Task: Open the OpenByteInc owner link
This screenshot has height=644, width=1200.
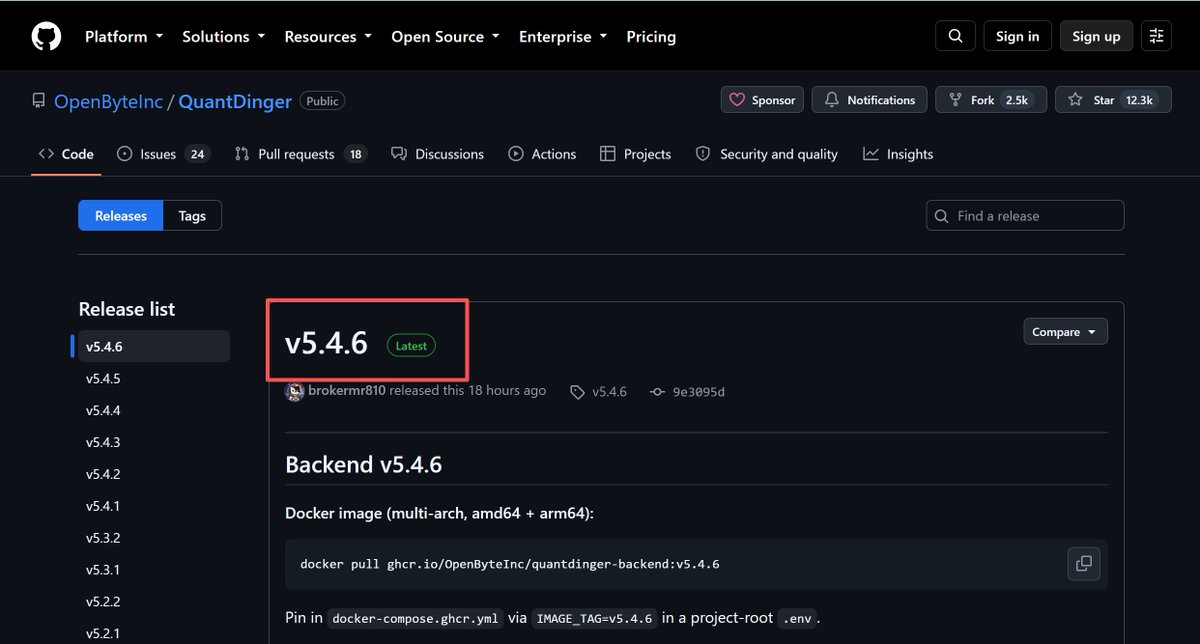Action: [108, 101]
